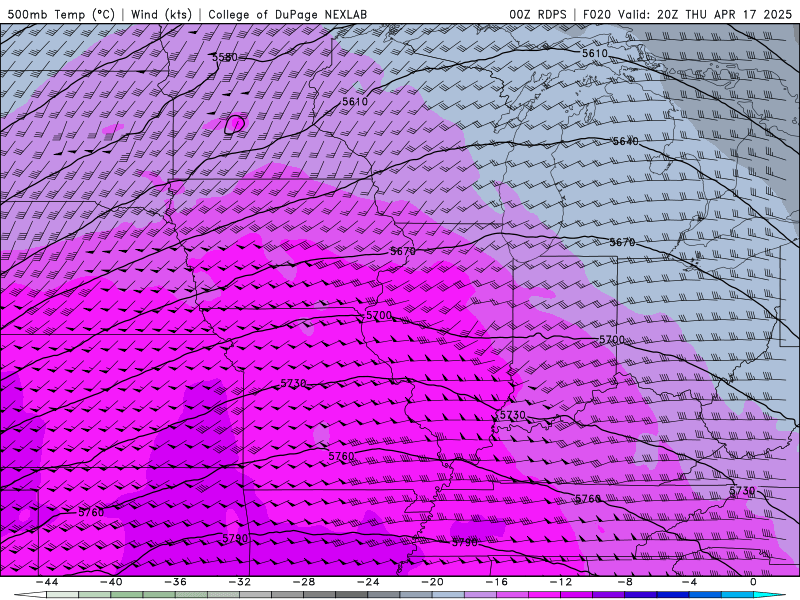The width and height of the screenshot is (800, 600).
Task: Select the -40 legend value
Action: click(x=111, y=582)
